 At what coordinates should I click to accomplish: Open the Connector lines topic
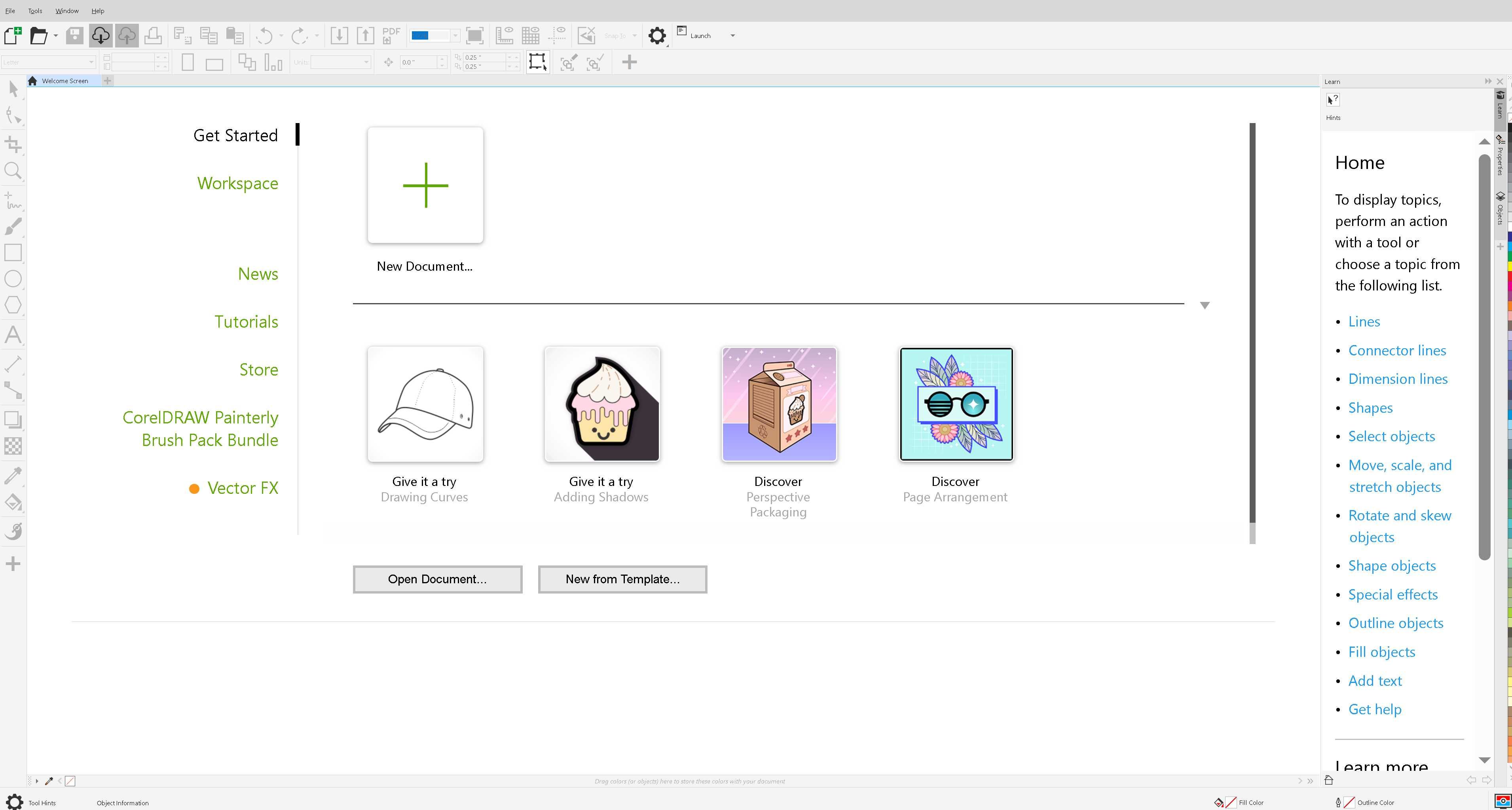click(x=1397, y=351)
